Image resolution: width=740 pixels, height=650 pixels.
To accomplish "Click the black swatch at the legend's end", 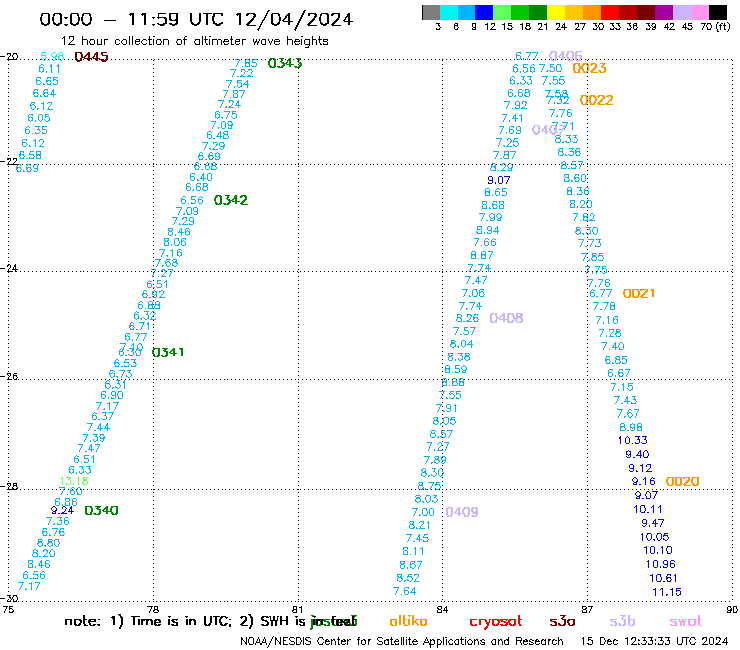I will point(718,12).
